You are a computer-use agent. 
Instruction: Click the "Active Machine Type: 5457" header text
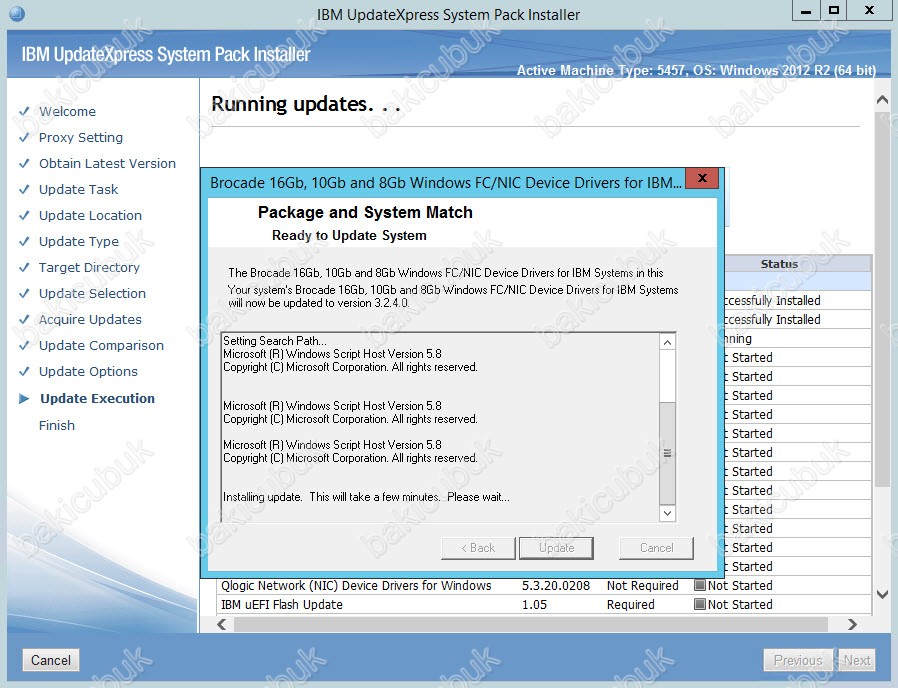pyautogui.click(x=602, y=70)
